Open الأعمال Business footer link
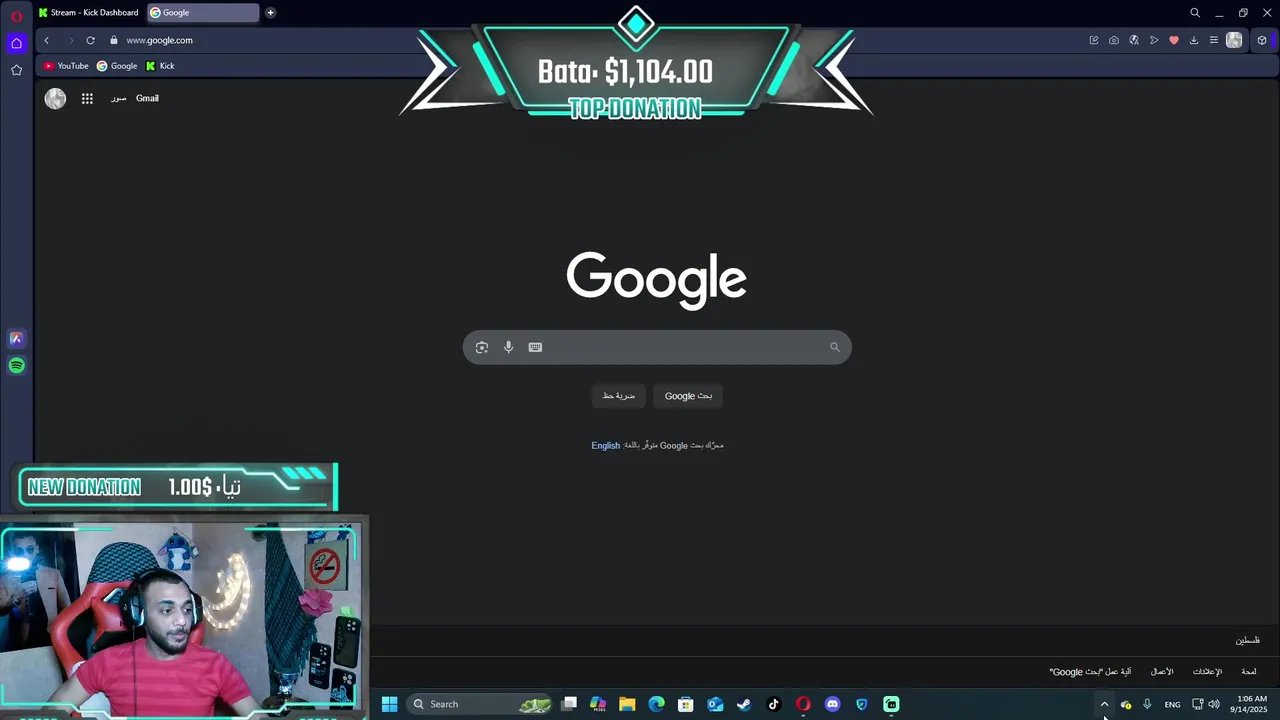This screenshot has height=720, width=1280. point(1162,672)
